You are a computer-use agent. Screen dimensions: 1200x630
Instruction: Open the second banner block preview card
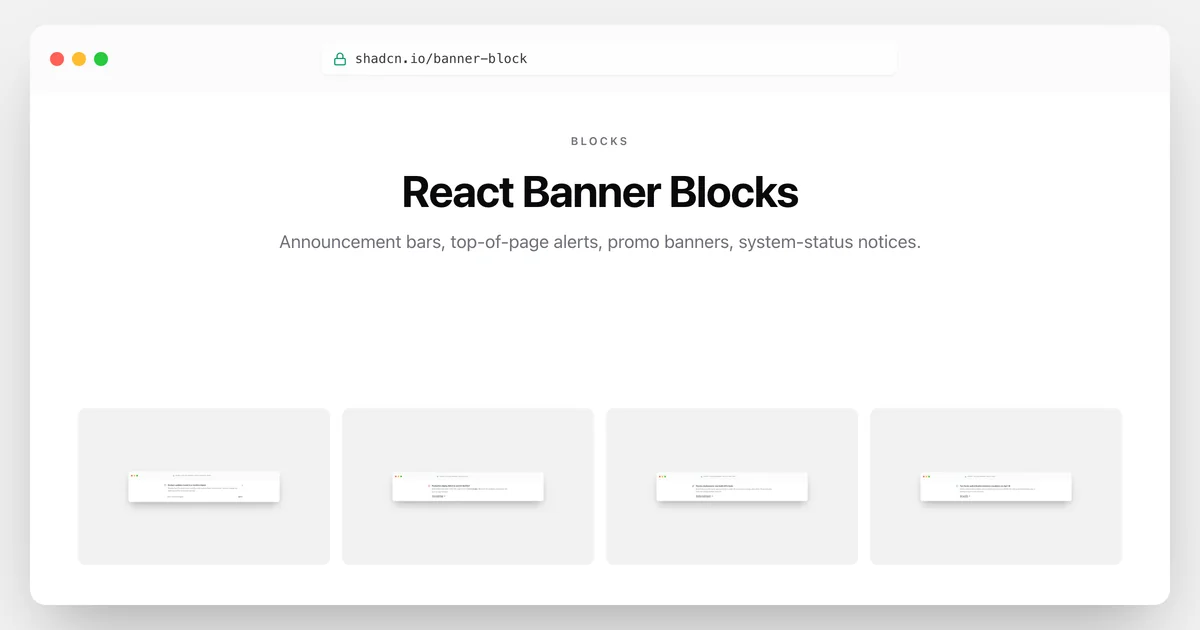[468, 486]
